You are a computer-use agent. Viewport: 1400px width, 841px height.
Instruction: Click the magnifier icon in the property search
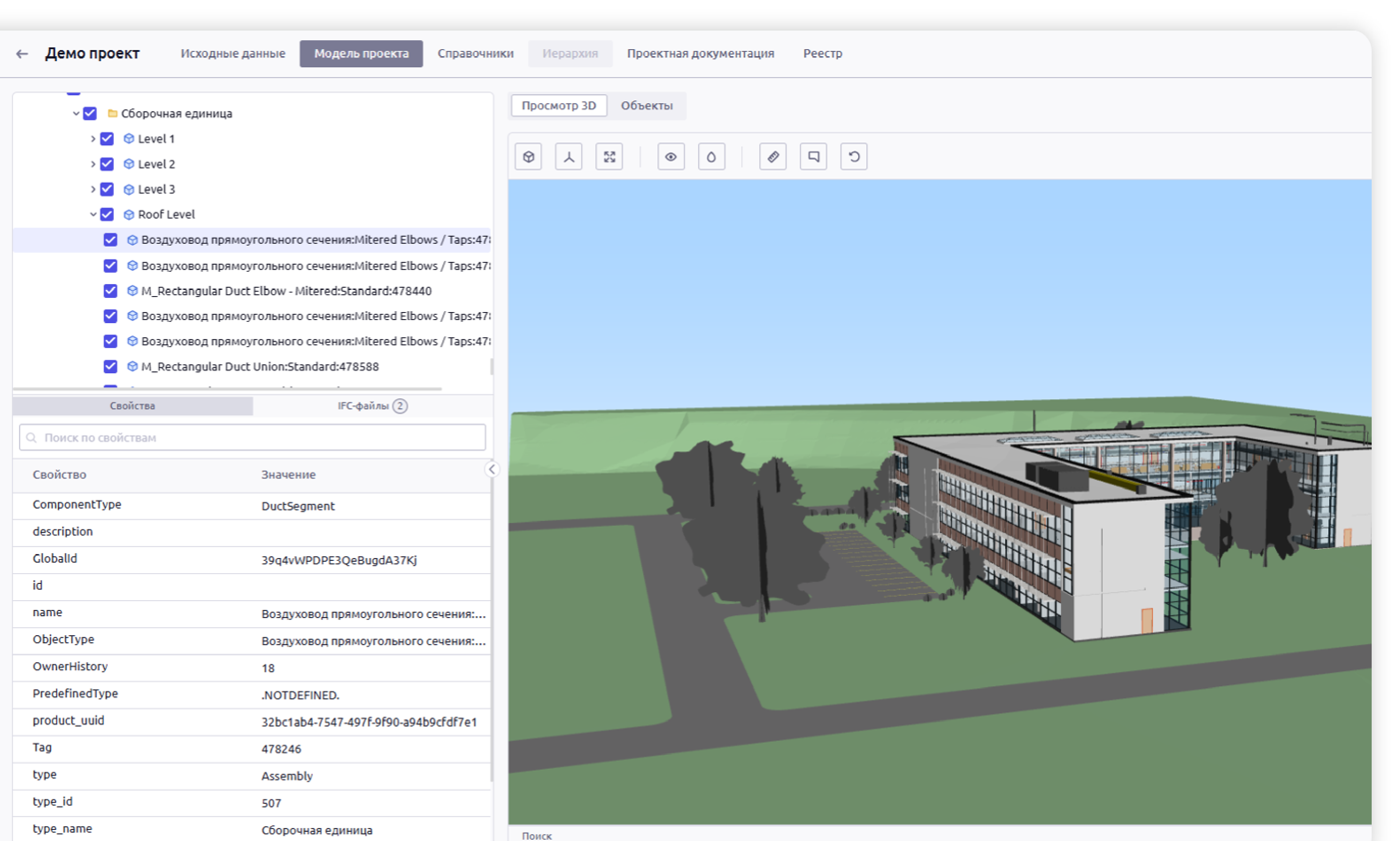click(x=32, y=437)
